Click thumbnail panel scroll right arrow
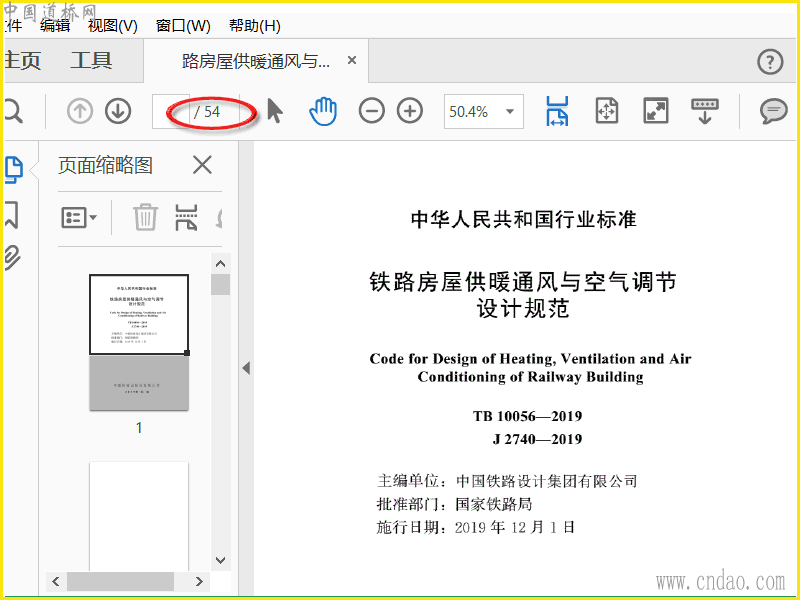The height and width of the screenshot is (600, 800). [x=199, y=581]
